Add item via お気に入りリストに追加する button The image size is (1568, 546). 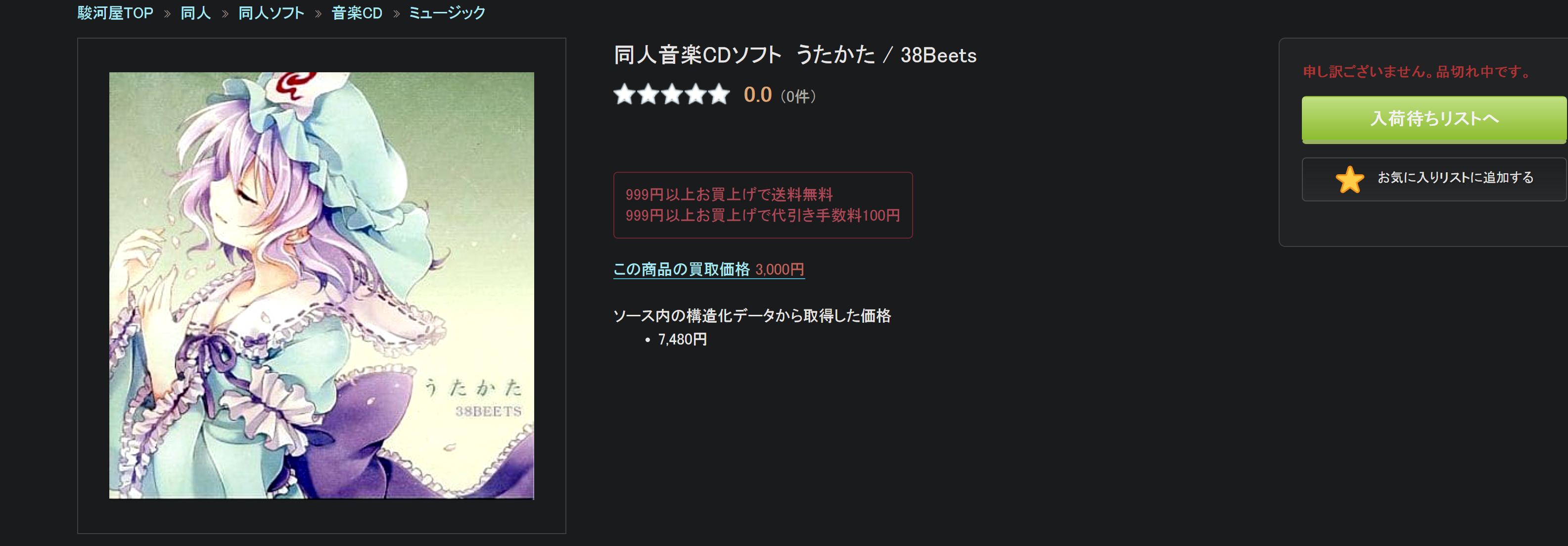(1434, 179)
